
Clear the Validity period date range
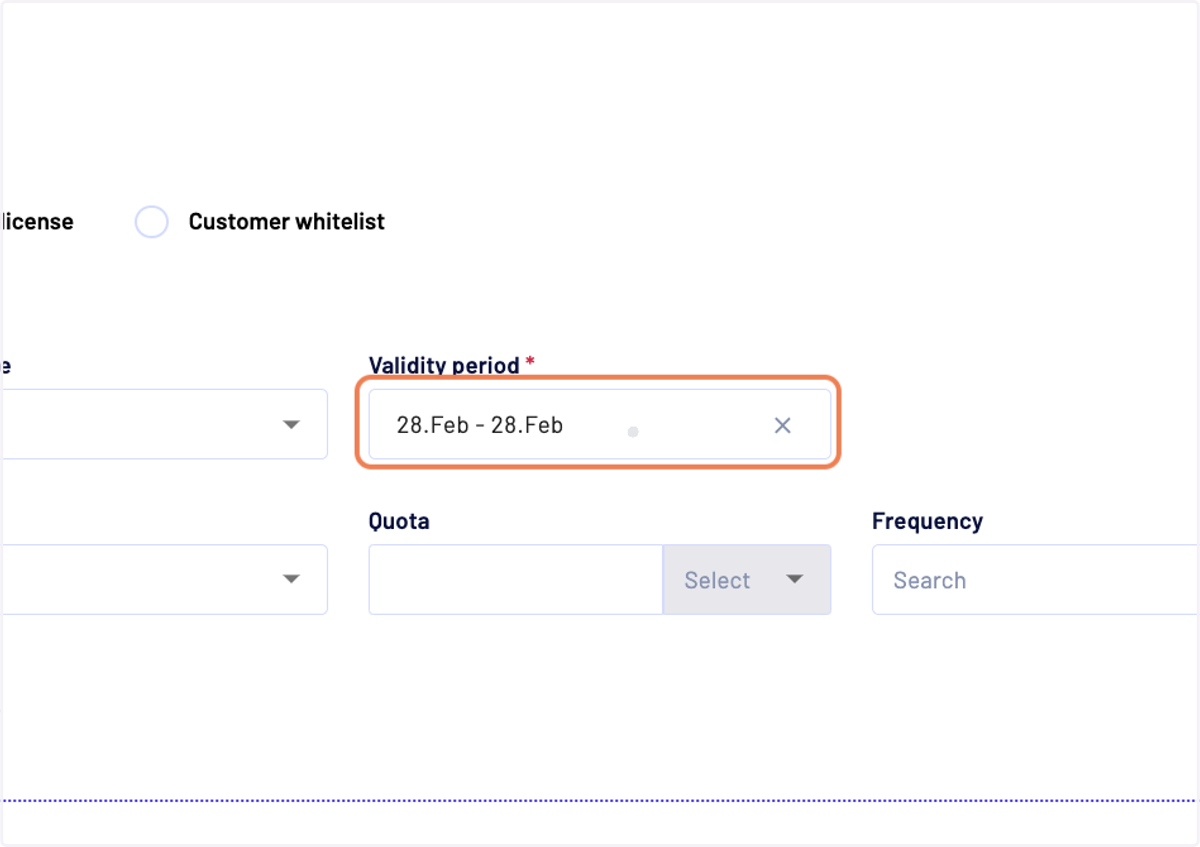click(x=782, y=425)
